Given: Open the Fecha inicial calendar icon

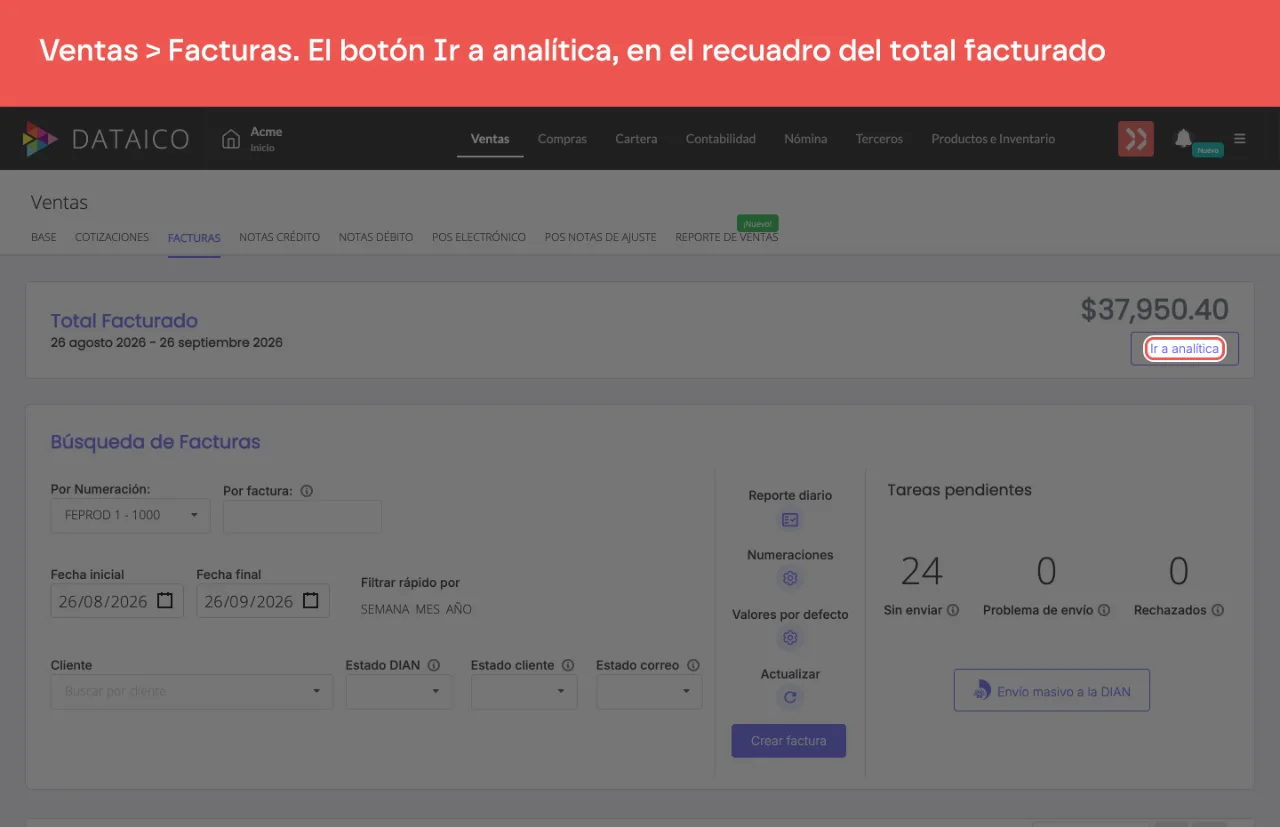Looking at the screenshot, I should coord(166,600).
